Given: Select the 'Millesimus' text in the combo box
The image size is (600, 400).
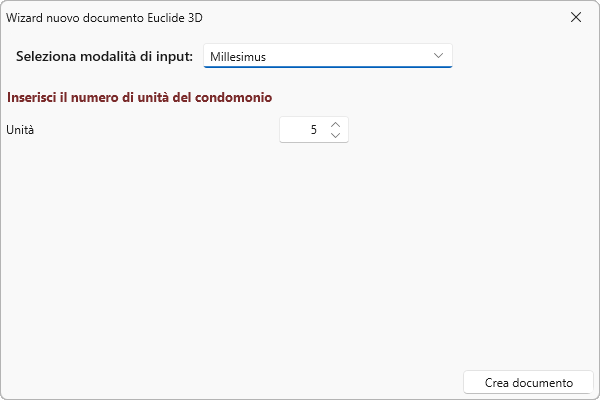Looking at the screenshot, I should [x=238, y=56].
